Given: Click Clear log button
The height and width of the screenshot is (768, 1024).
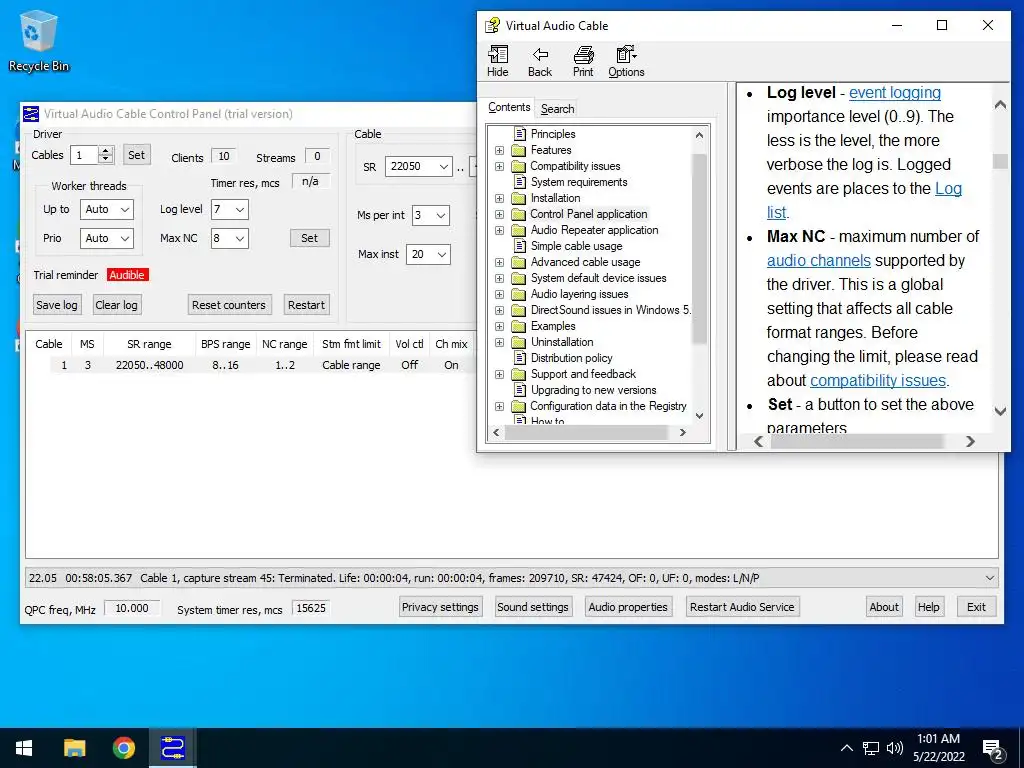Looking at the screenshot, I should click(x=116, y=305).
